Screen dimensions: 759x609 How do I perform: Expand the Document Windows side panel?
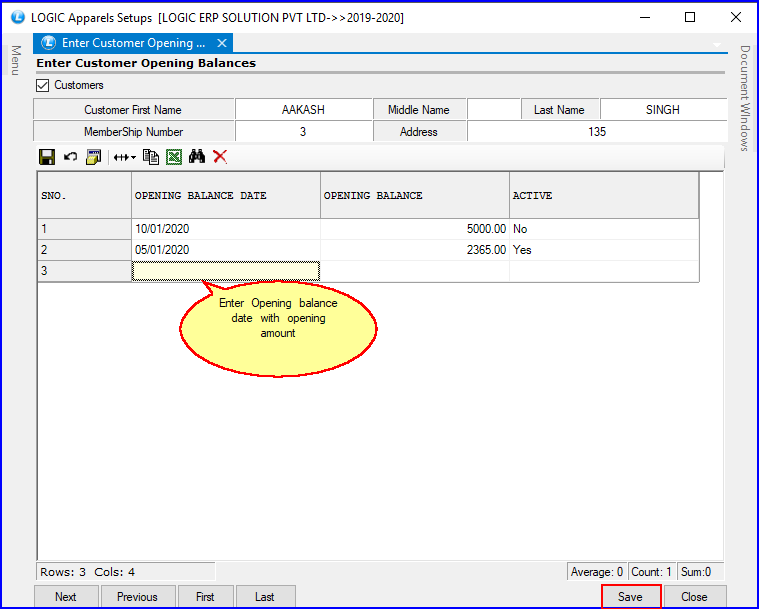tap(744, 98)
